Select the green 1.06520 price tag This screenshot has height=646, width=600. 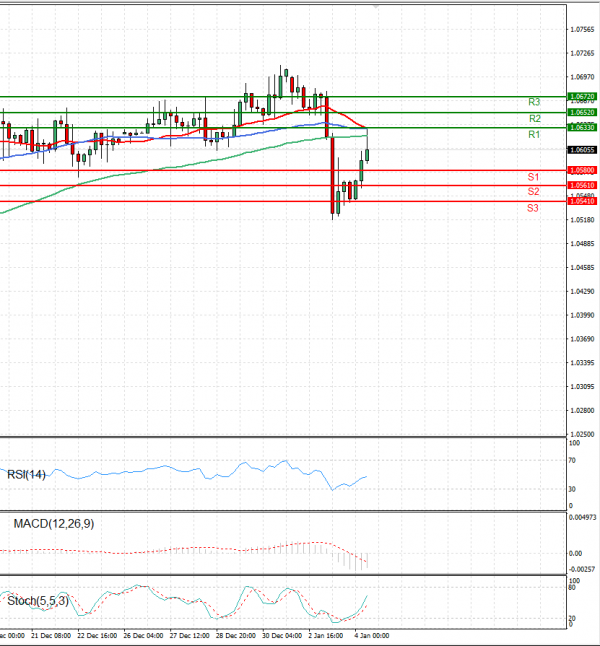tap(582, 112)
